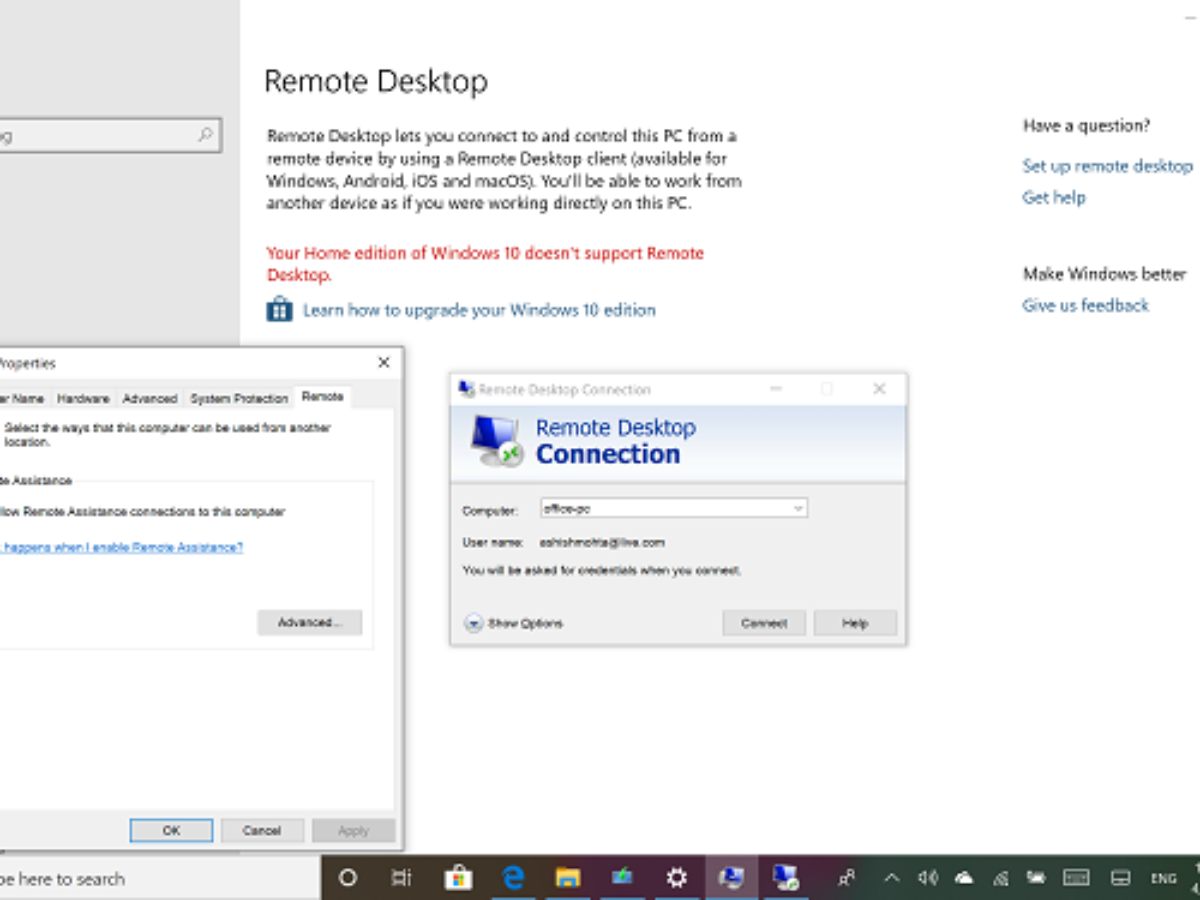Click the store bag icon beside the upgrade link

pos(279,309)
